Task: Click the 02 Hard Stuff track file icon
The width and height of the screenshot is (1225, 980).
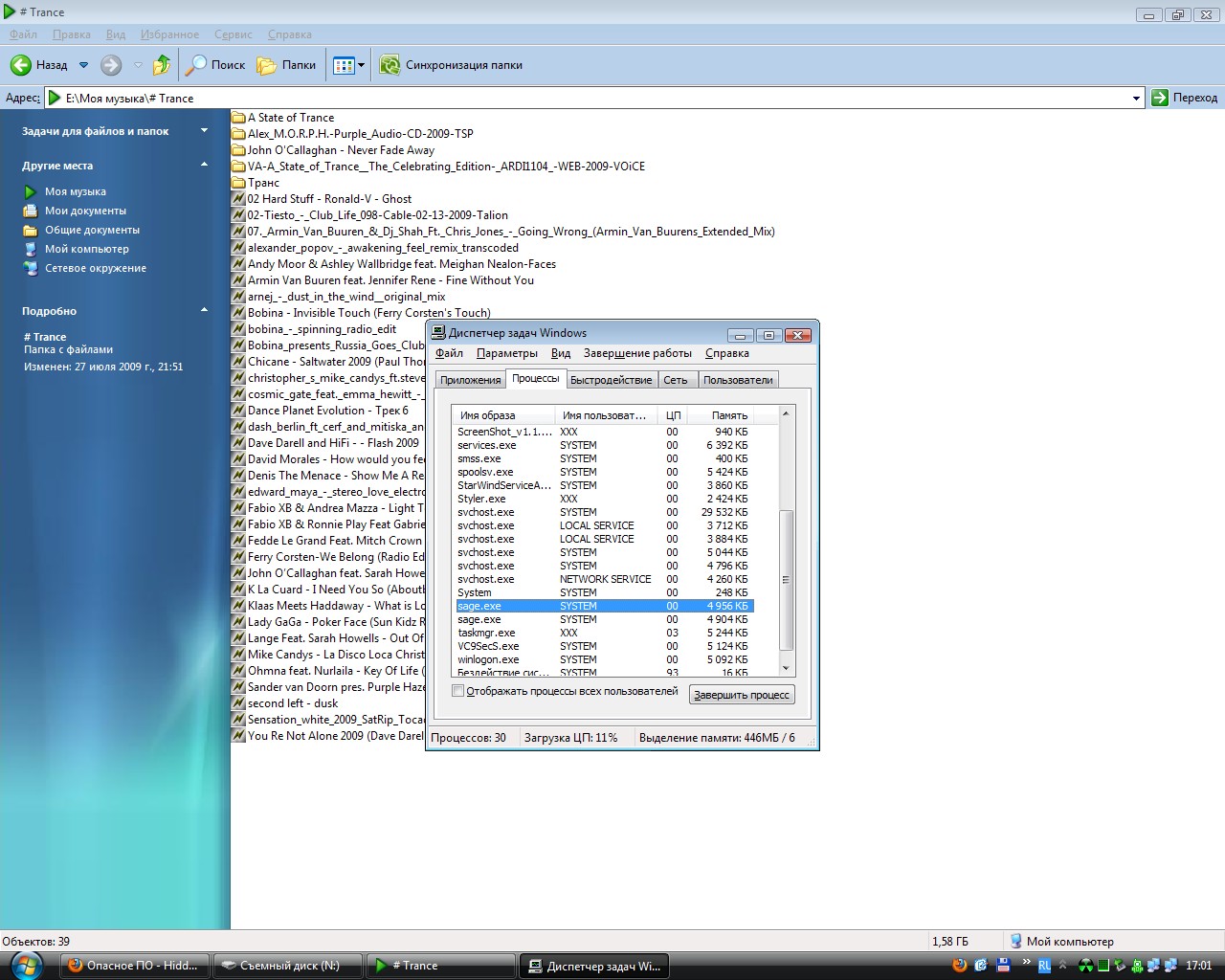Action: (238, 199)
